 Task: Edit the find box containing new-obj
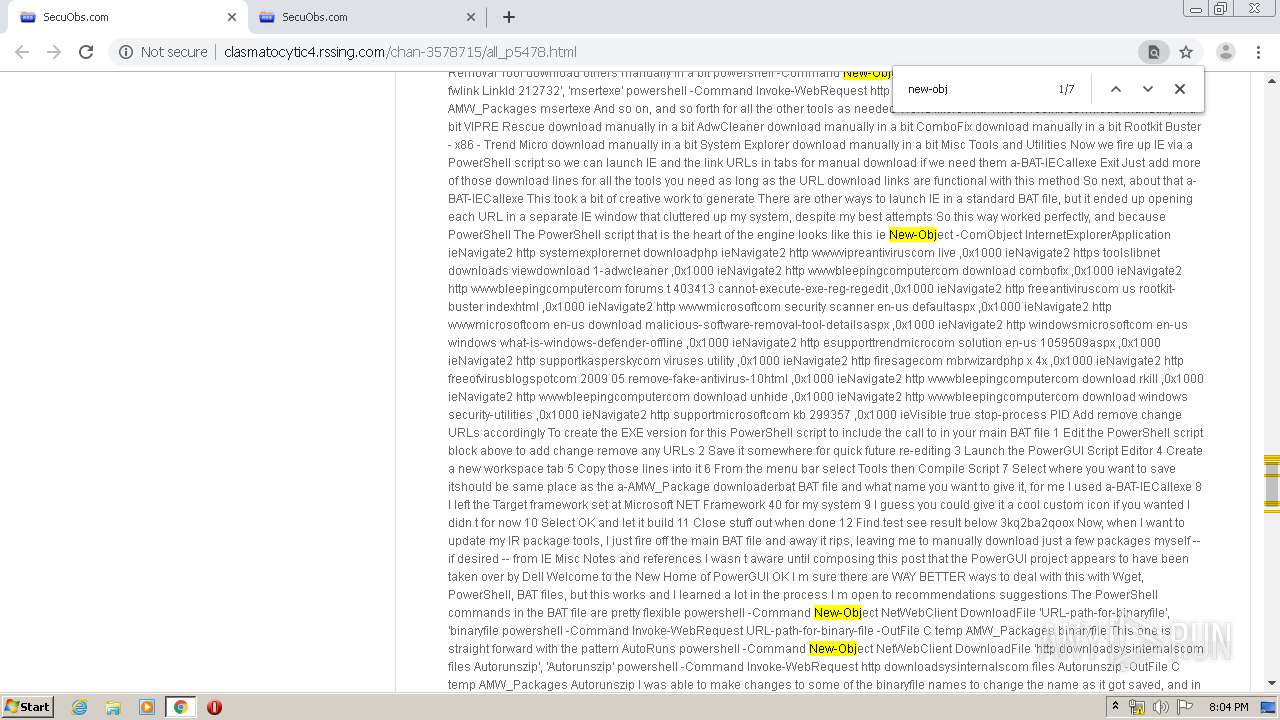tap(975, 89)
